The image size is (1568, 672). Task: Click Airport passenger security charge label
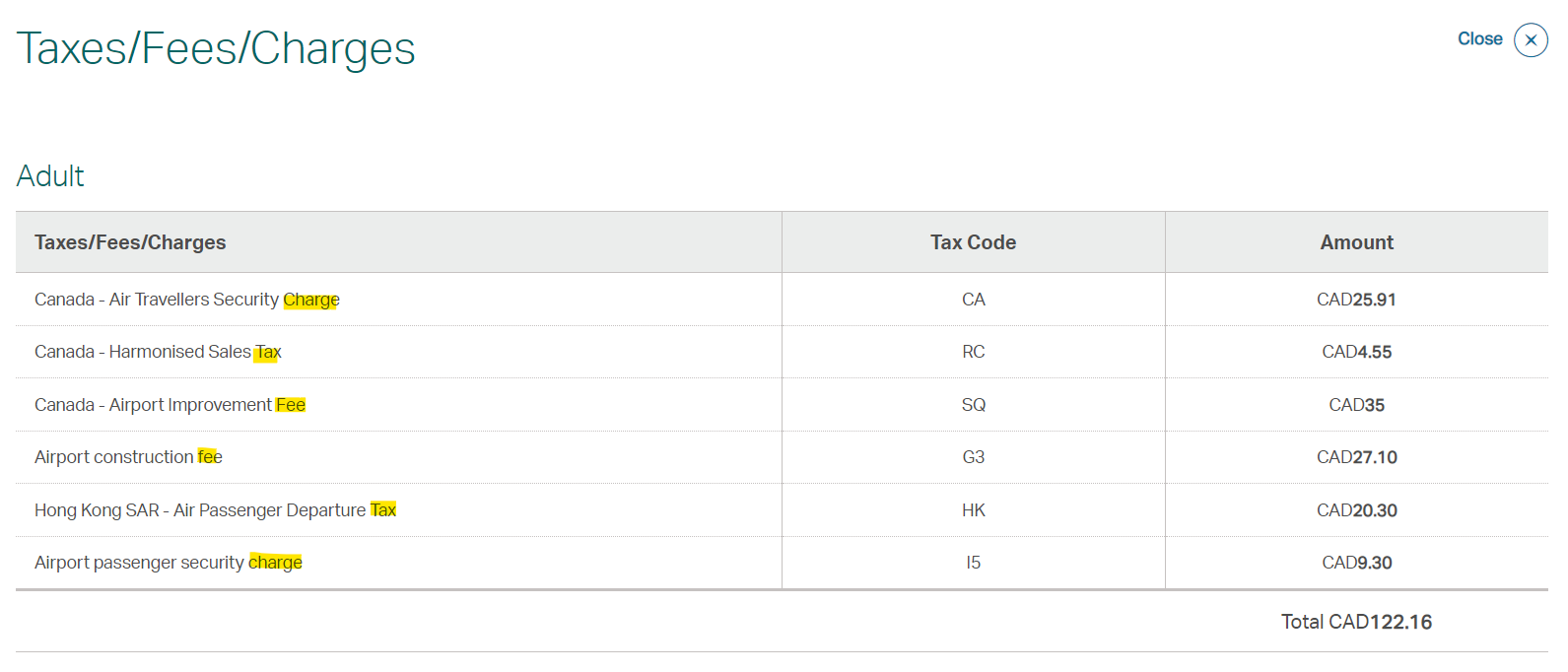[169, 563]
